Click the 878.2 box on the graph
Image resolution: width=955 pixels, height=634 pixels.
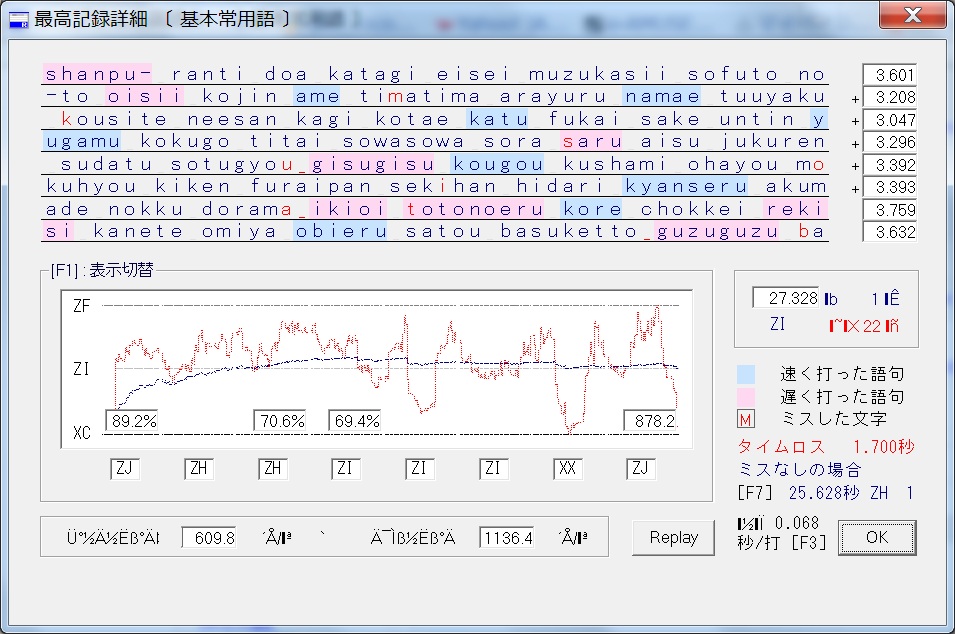click(x=652, y=421)
